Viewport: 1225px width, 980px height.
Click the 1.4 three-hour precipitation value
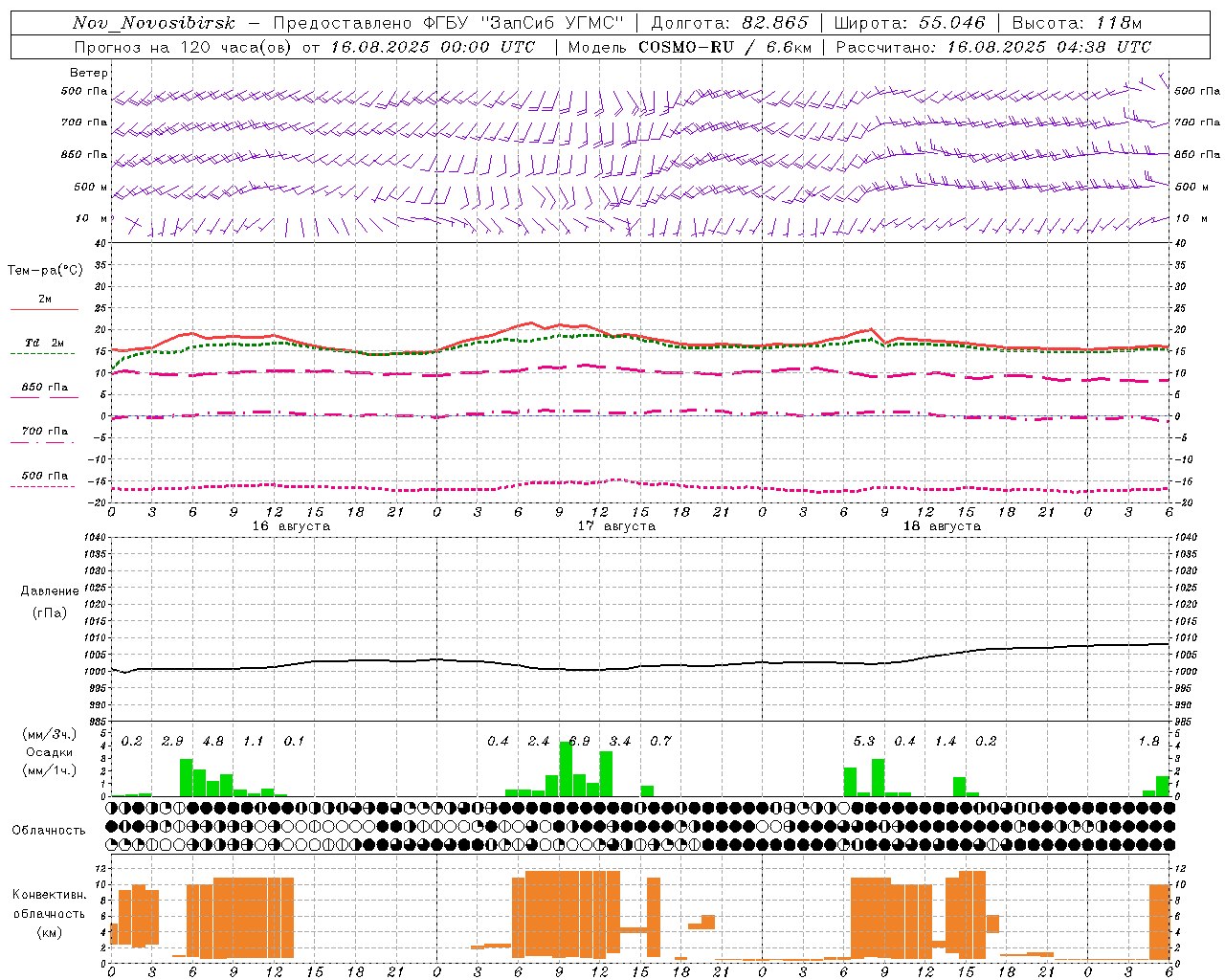[x=945, y=741]
